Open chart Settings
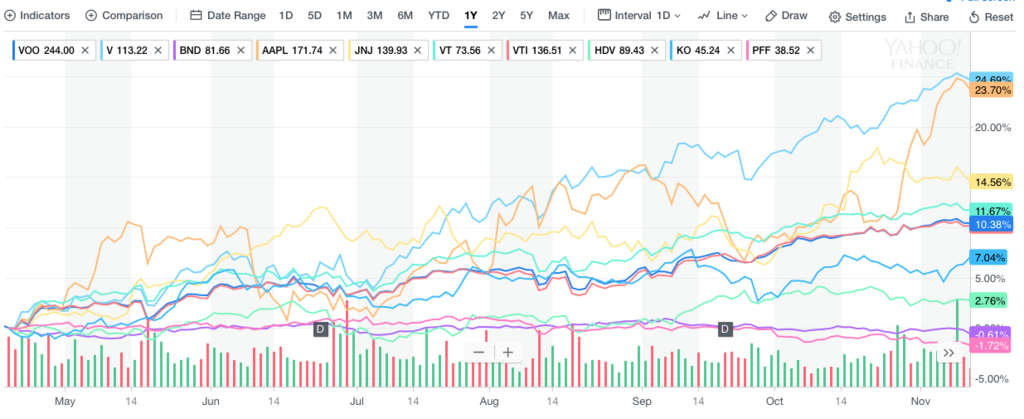This screenshot has width=1024, height=419. [857, 17]
